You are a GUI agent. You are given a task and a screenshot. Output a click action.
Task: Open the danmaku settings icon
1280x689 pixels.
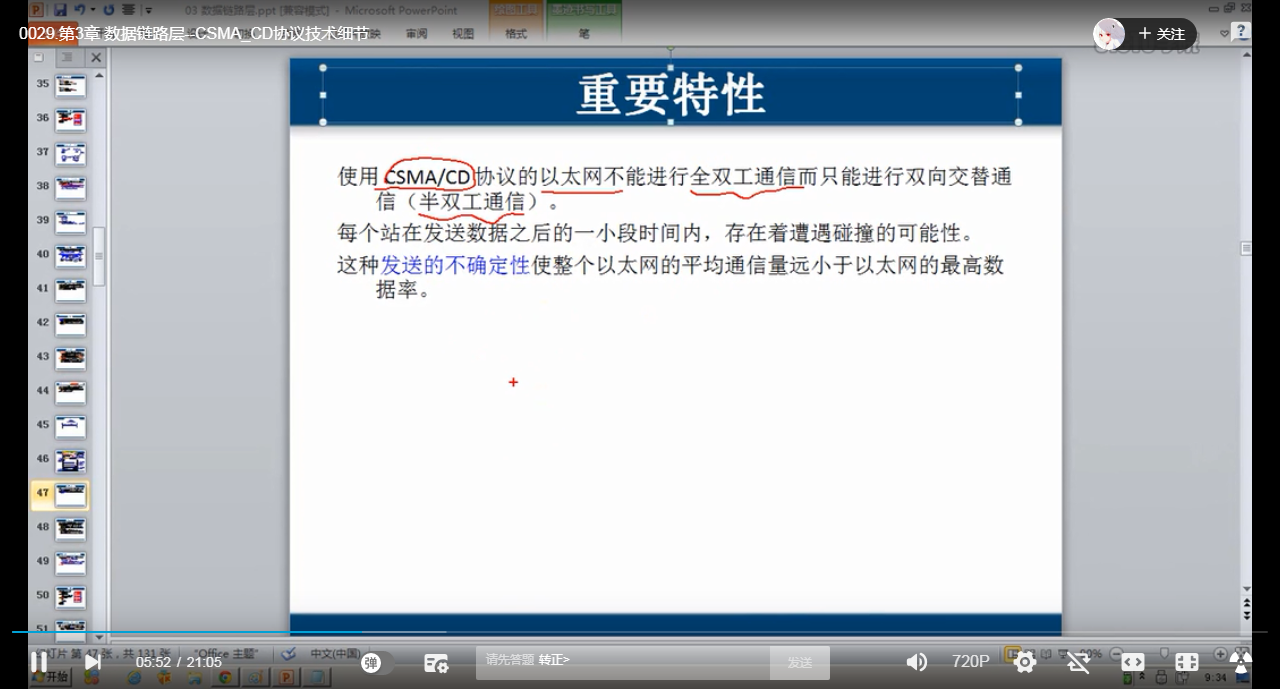[x=435, y=661]
